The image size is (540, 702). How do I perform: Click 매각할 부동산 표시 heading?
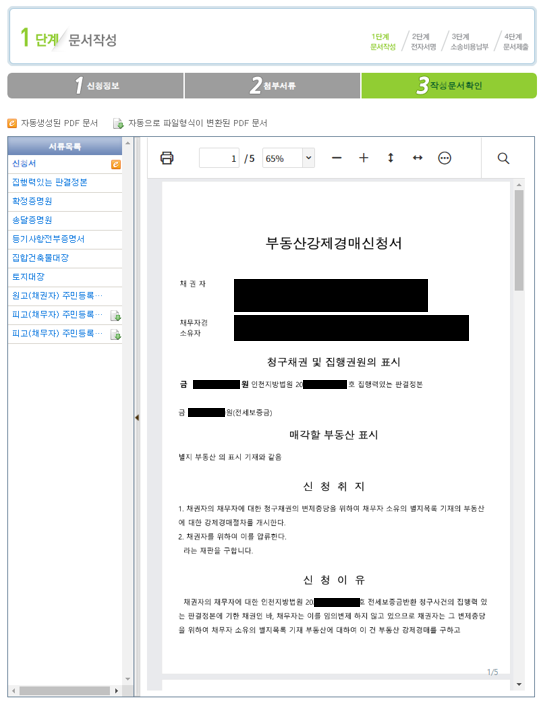coord(334,435)
